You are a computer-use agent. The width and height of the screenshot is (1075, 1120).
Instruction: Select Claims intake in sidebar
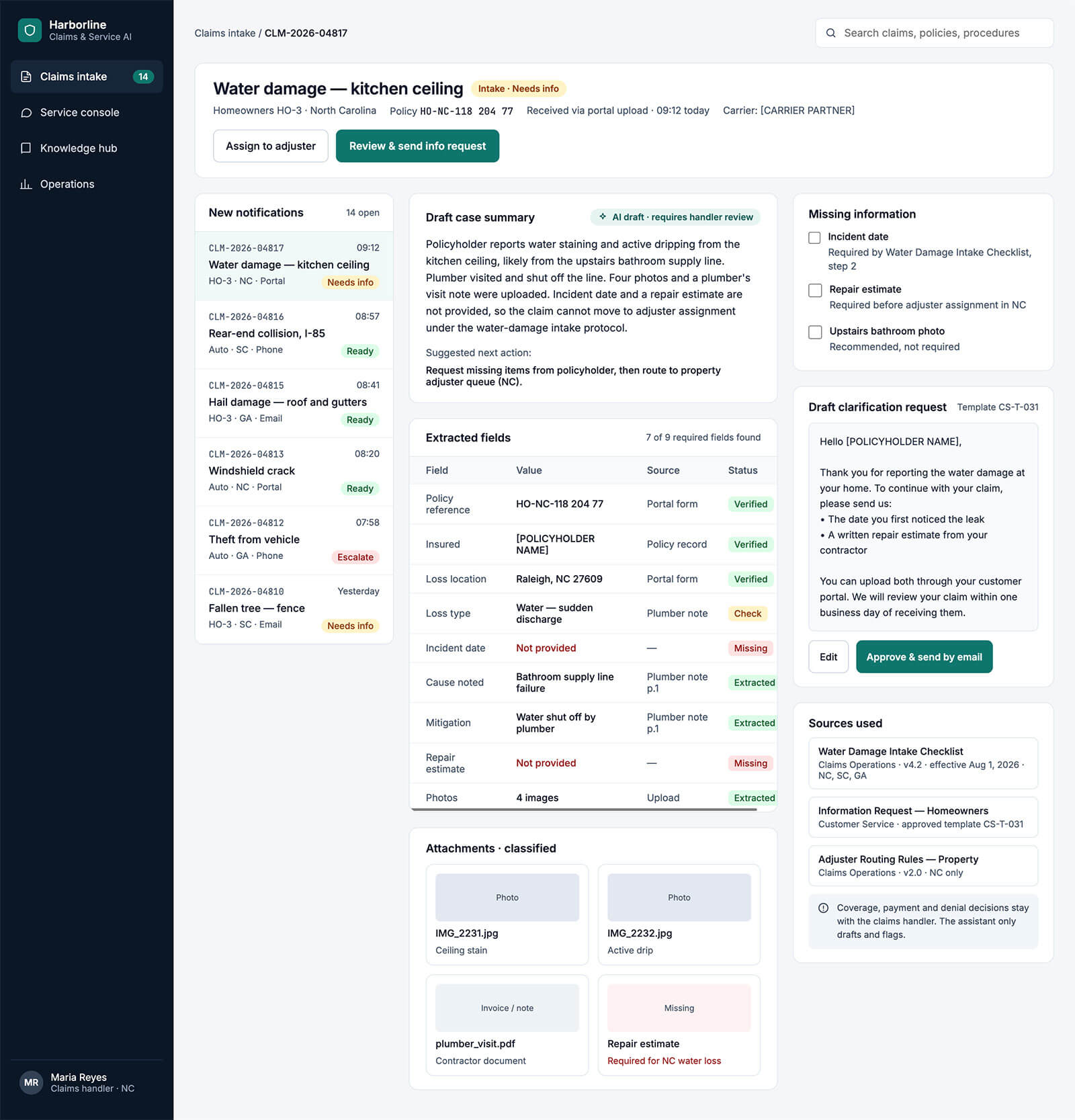coord(87,77)
